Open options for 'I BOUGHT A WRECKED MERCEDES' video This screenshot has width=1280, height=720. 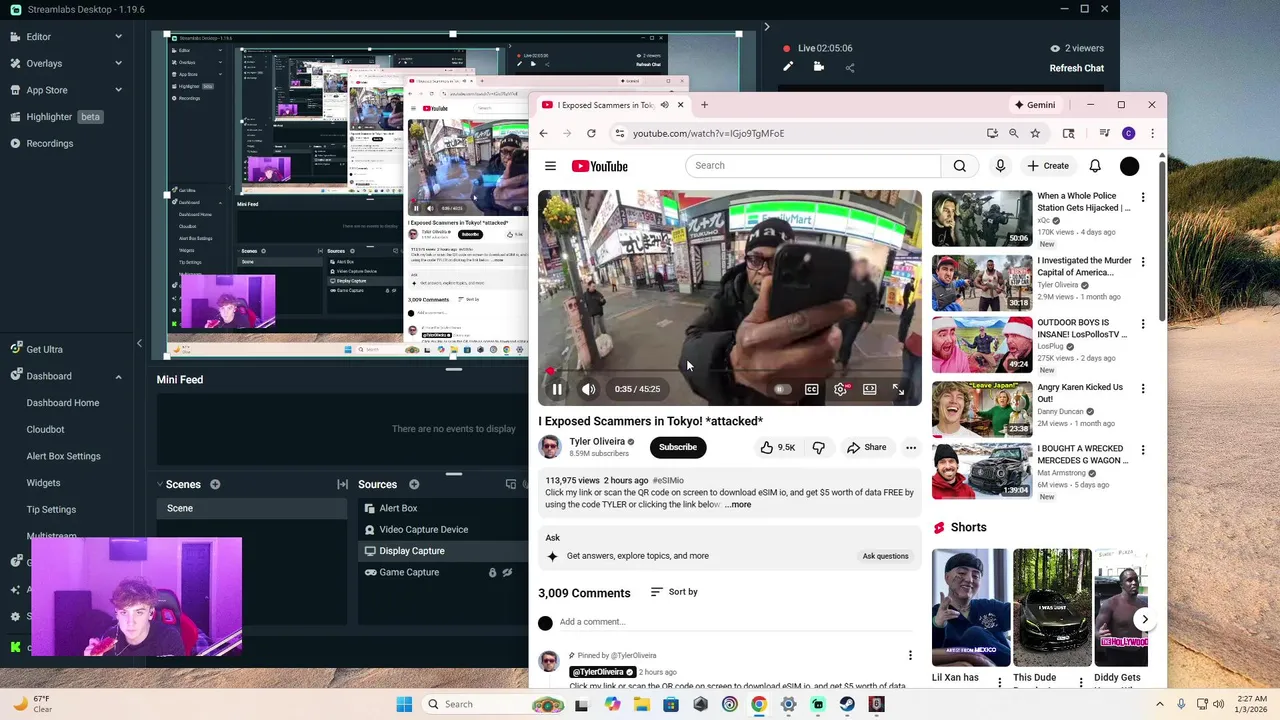1143,451
